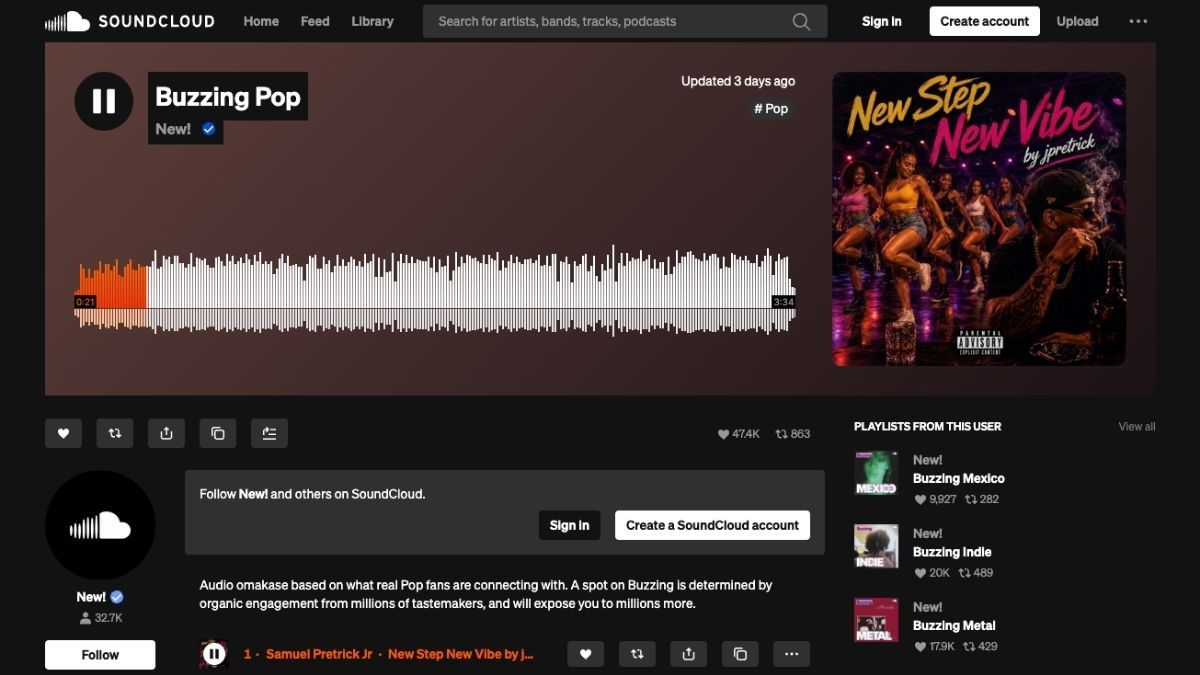View the 32.7K followers count
Viewport: 1200px width, 675px height.
pyautogui.click(x=100, y=619)
